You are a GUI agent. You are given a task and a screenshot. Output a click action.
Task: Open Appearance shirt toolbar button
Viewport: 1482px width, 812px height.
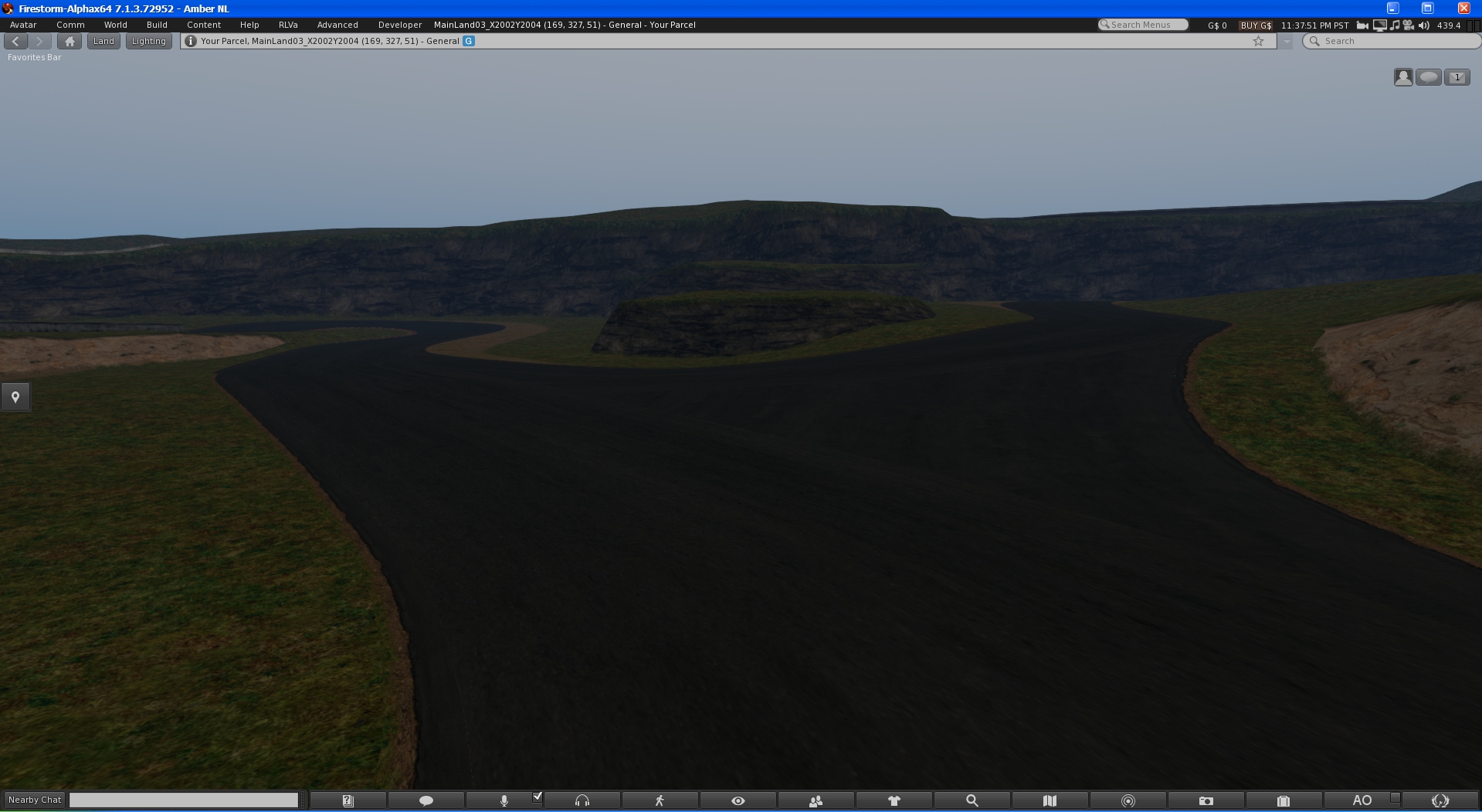(894, 800)
